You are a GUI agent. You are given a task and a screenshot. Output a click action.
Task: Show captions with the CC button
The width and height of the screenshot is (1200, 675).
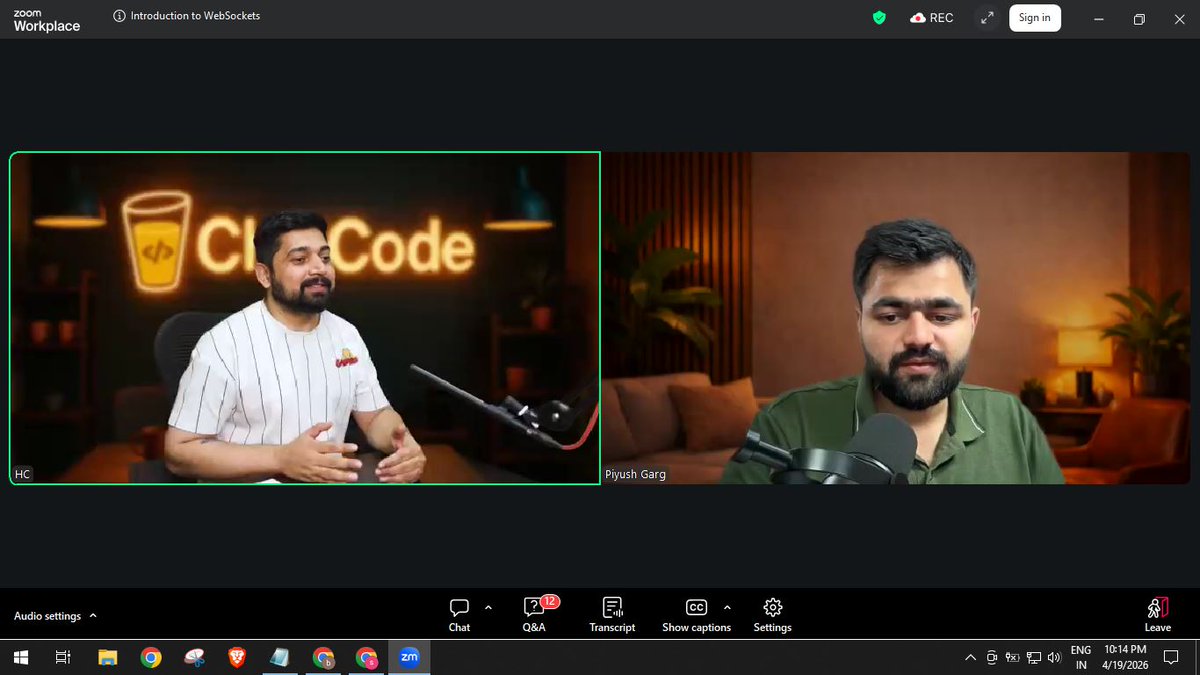tap(696, 615)
